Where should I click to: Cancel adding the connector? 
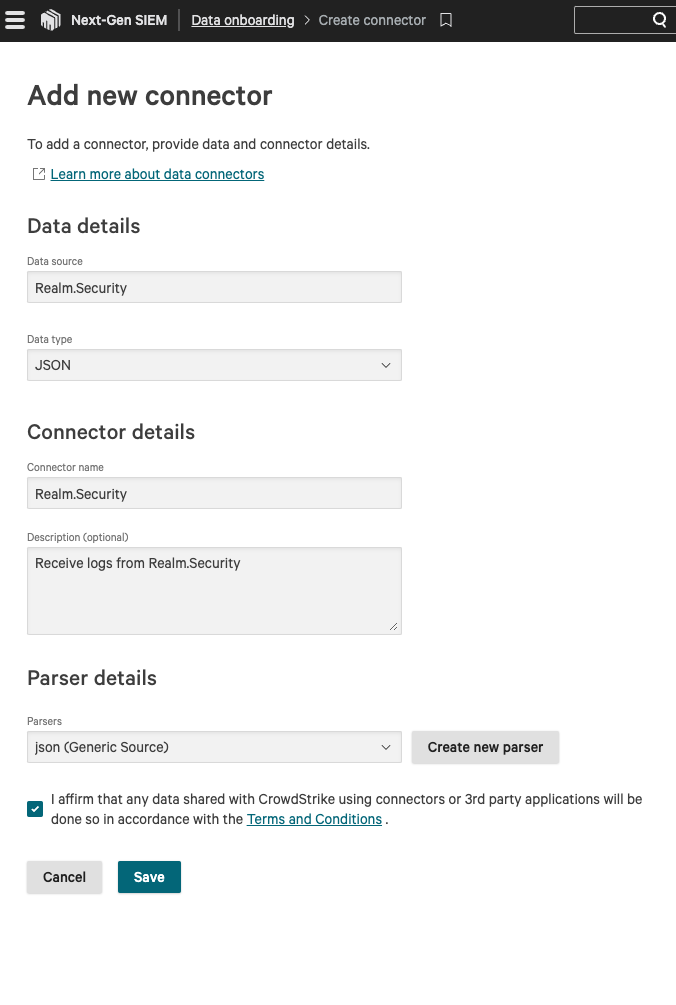[x=64, y=877]
